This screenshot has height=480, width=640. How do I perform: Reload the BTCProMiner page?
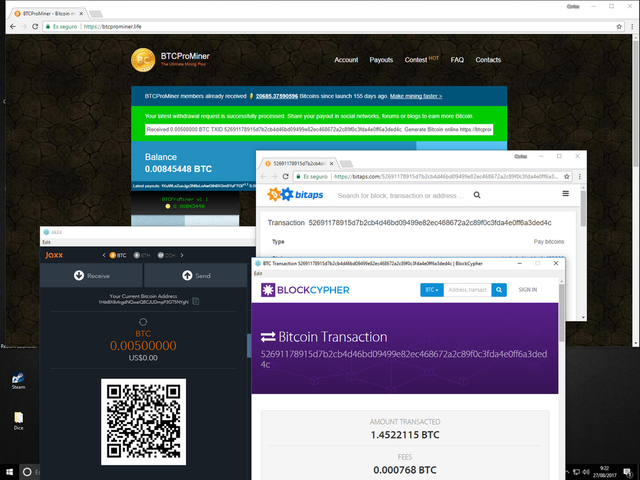35,27
